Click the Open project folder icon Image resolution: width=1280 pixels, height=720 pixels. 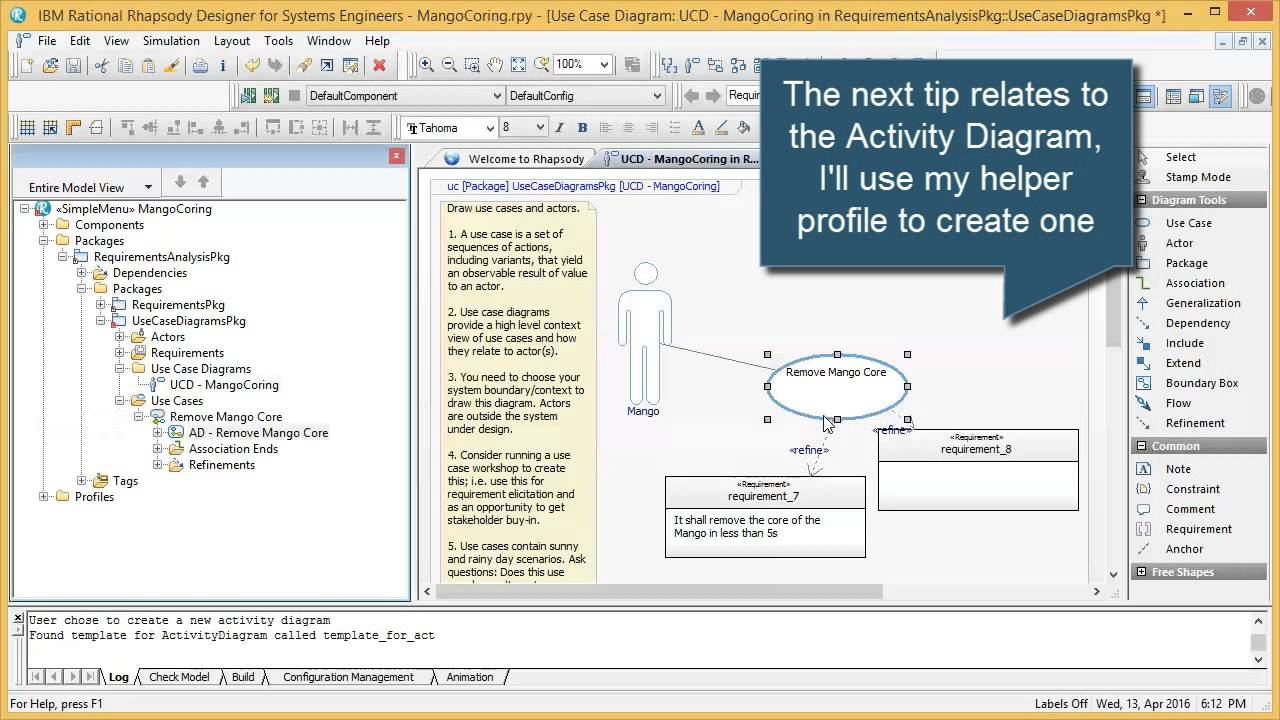[x=50, y=65]
